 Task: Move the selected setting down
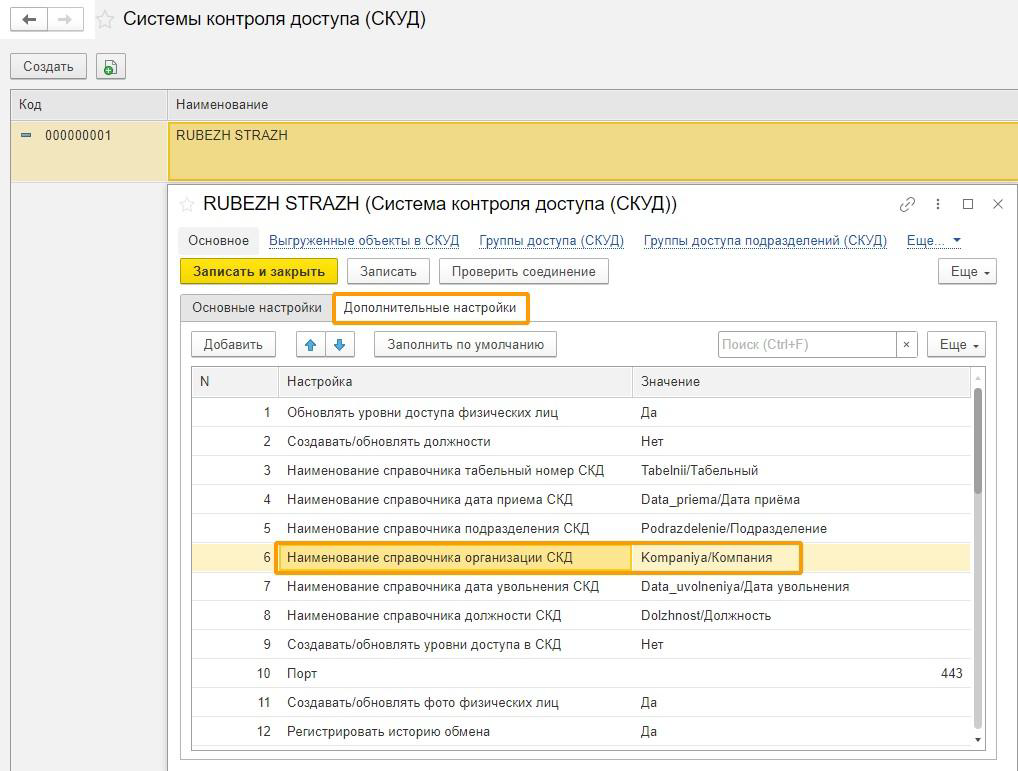point(339,345)
